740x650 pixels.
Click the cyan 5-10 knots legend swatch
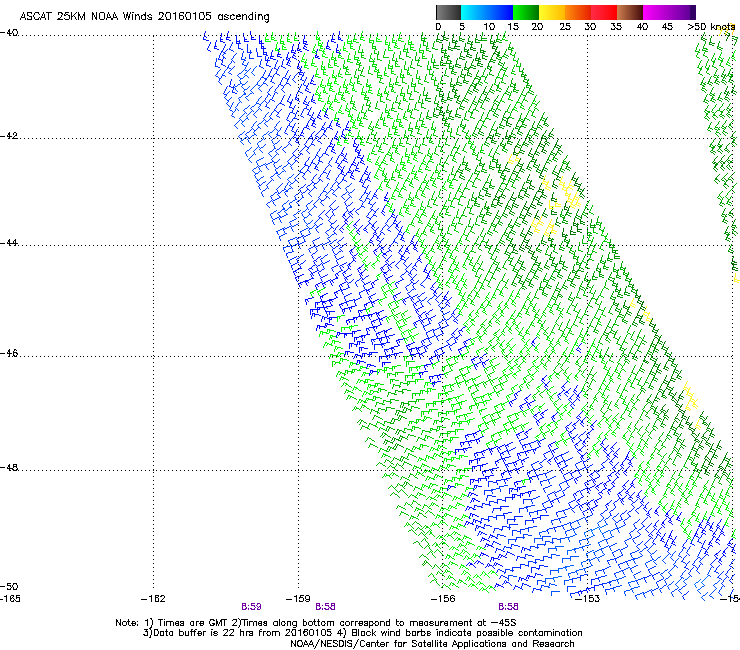pos(474,12)
